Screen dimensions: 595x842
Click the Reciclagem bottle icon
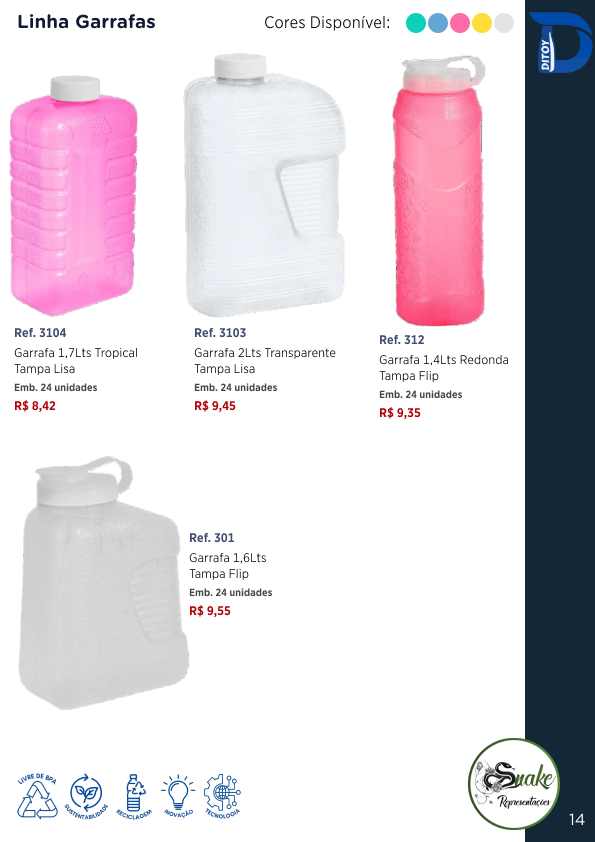point(134,796)
